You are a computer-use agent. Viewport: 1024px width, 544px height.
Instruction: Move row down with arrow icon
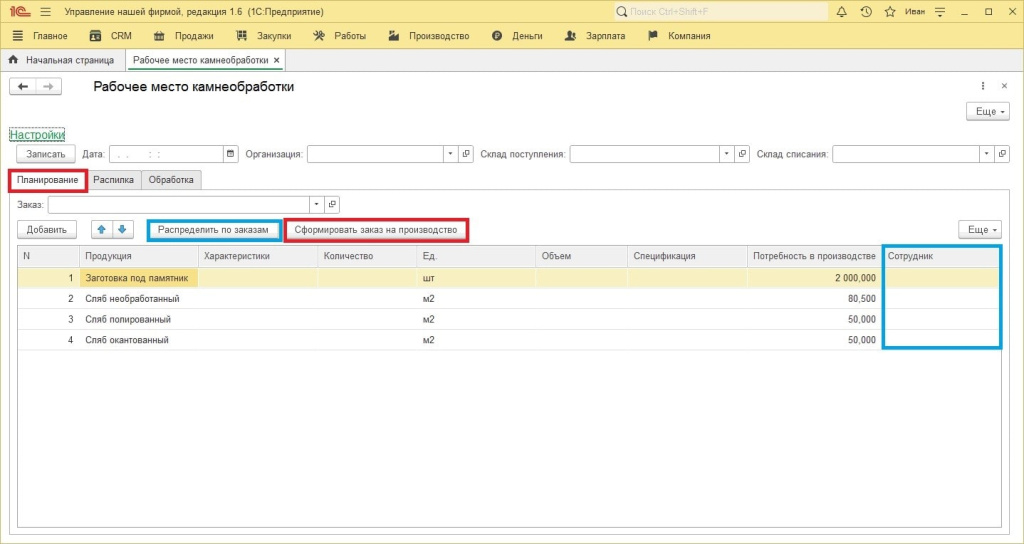click(122, 230)
